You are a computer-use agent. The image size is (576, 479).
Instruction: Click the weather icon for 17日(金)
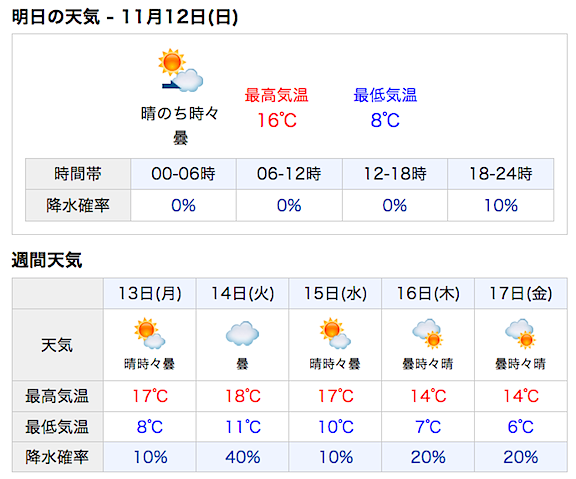tap(521, 333)
